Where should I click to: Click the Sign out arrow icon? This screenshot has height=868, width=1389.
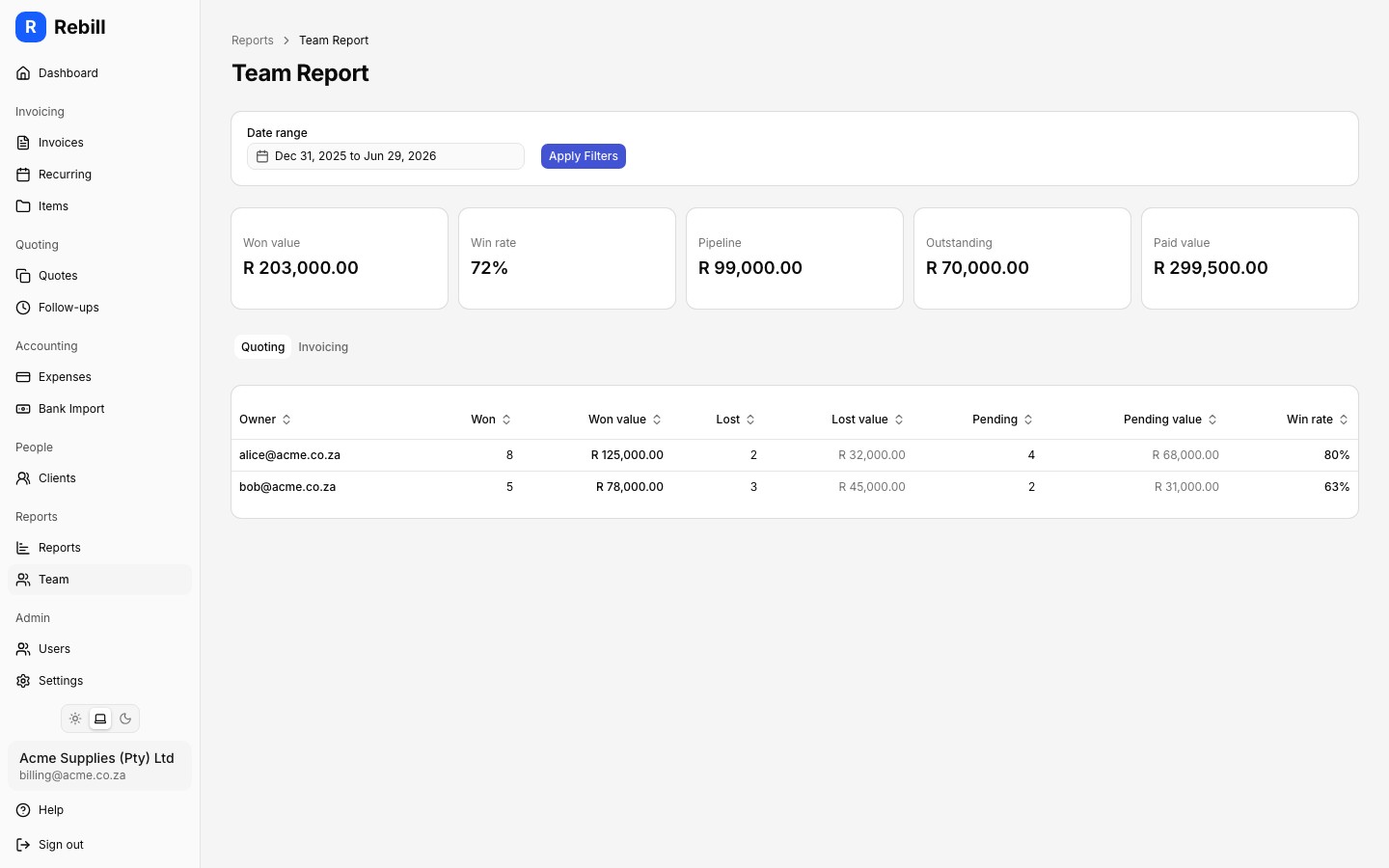coord(23,845)
